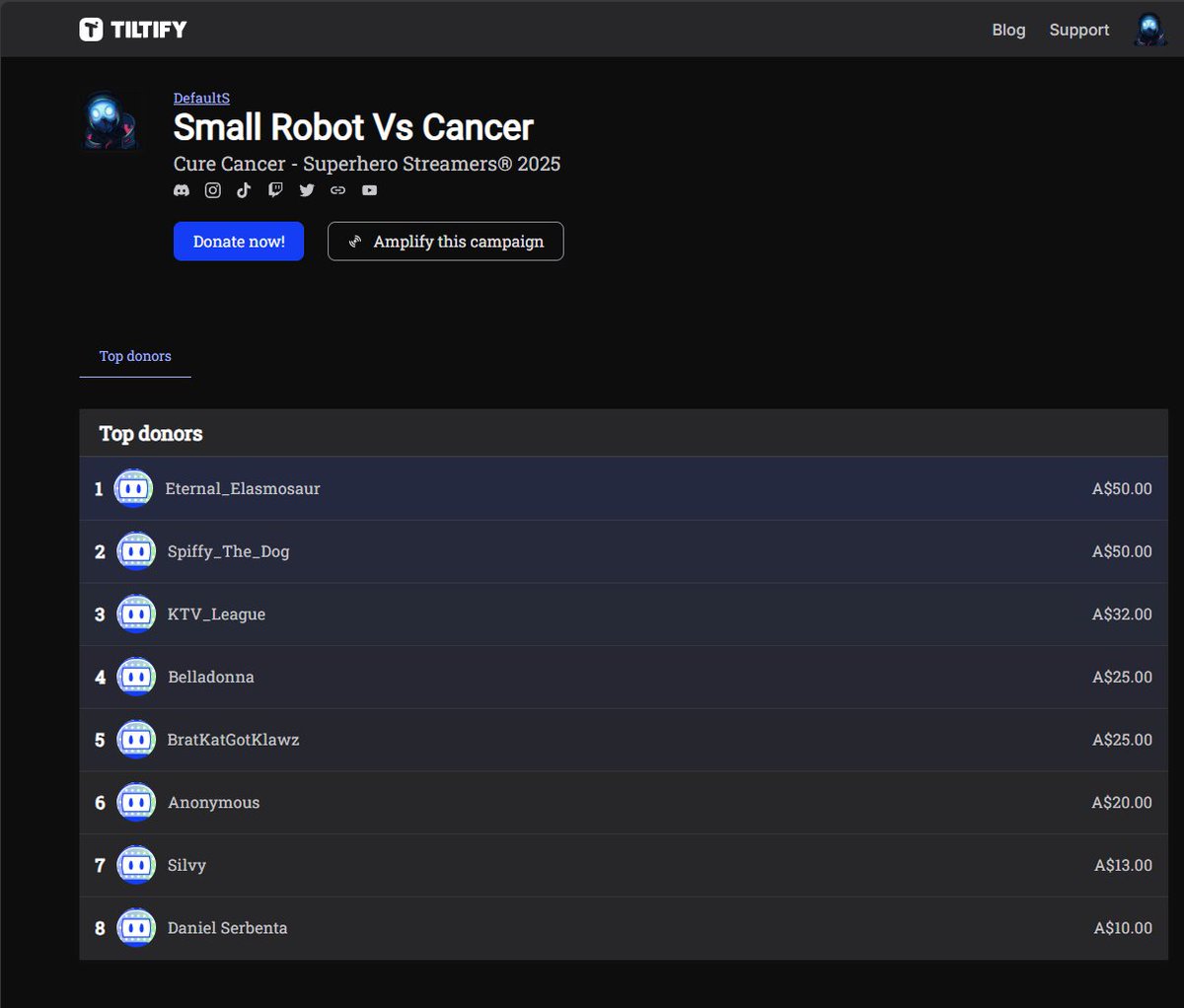Viewport: 1184px width, 1008px height.
Task: Open the TikTok social icon
Action: point(244,190)
